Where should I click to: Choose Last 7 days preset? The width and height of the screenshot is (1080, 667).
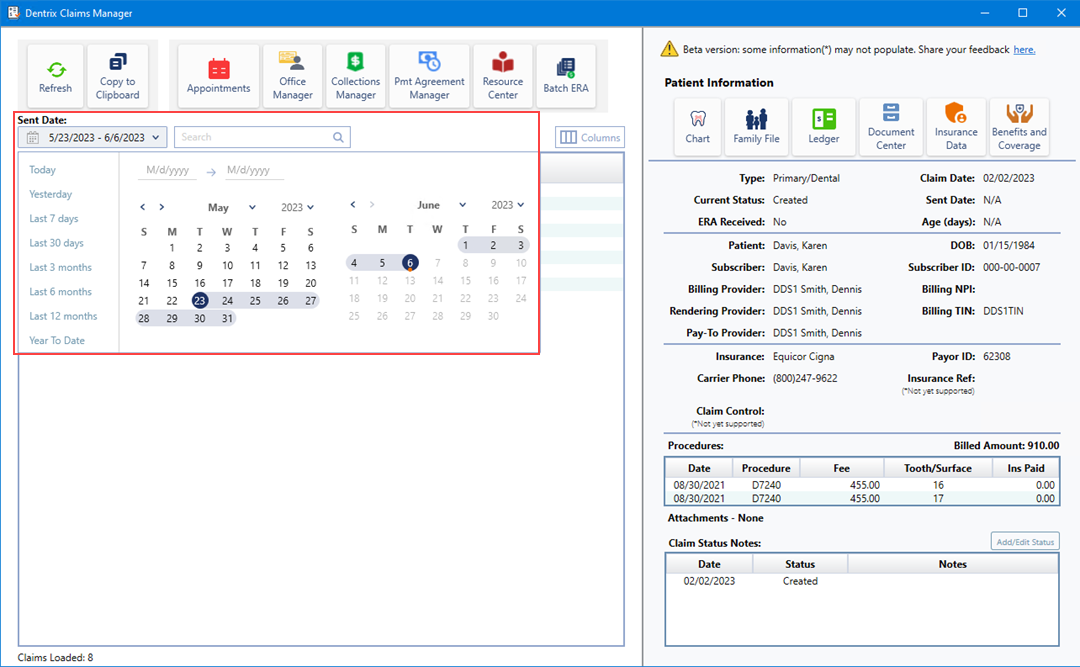54,218
